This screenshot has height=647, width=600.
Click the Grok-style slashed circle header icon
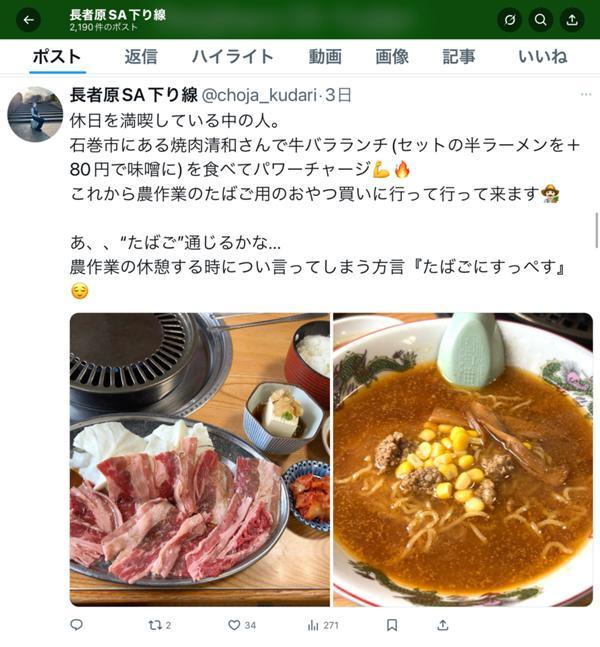[510, 20]
